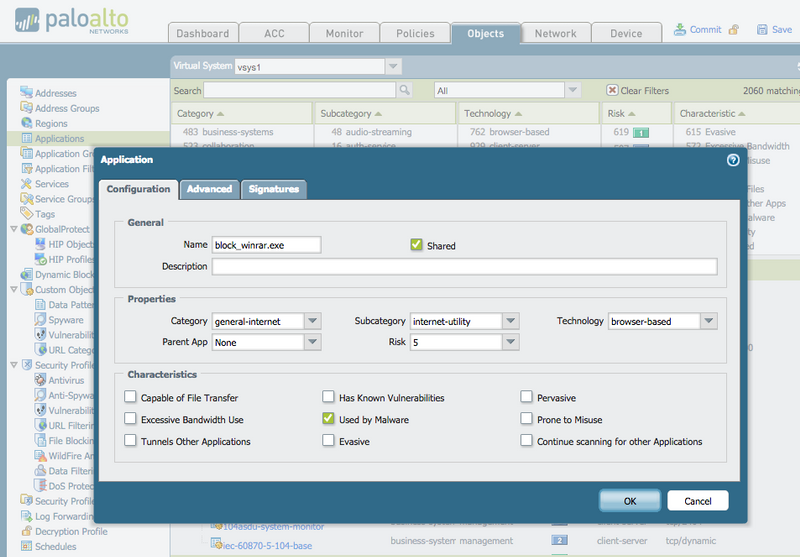This screenshot has width=800, height=557.
Task: Click the Save icon in top bar
Action: (762, 30)
